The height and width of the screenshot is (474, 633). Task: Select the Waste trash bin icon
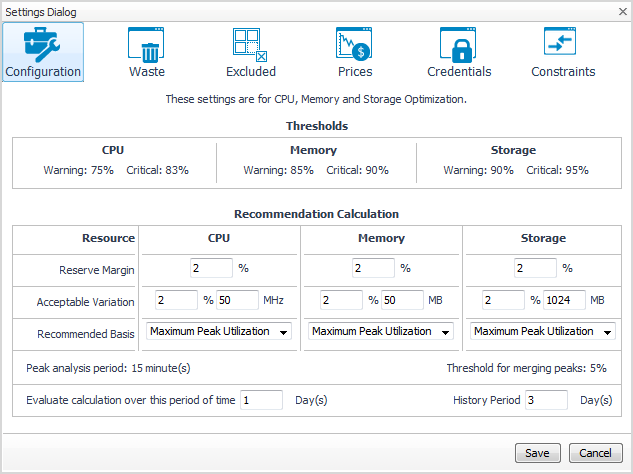(x=146, y=45)
